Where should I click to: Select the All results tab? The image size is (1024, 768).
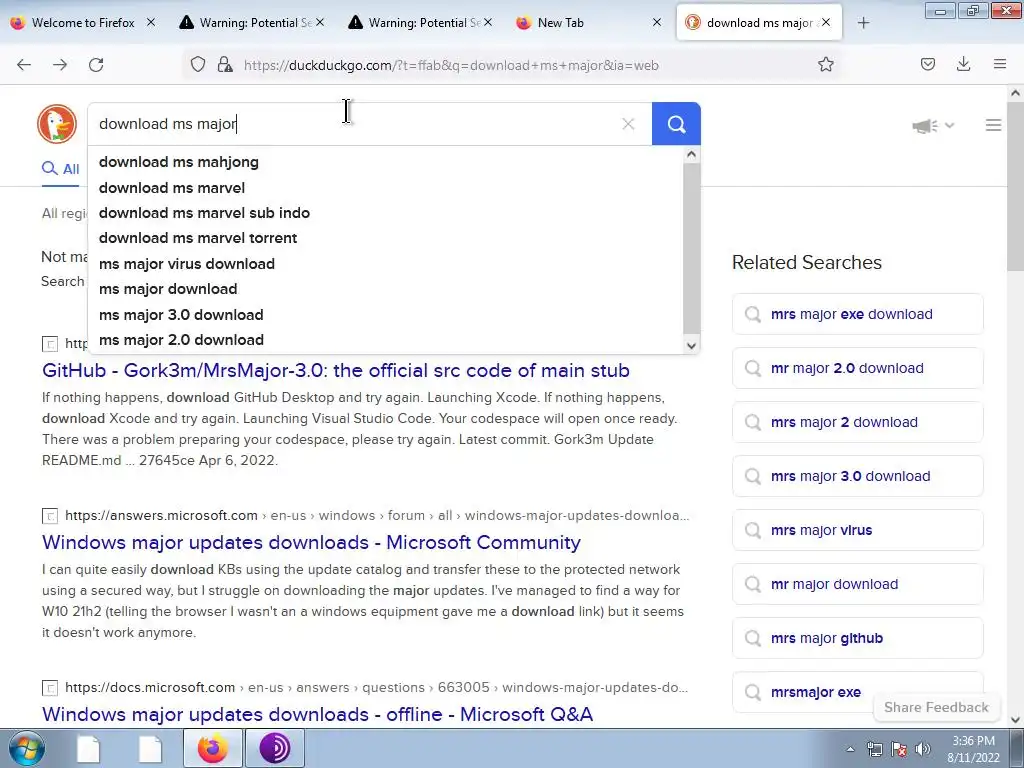tap(61, 169)
